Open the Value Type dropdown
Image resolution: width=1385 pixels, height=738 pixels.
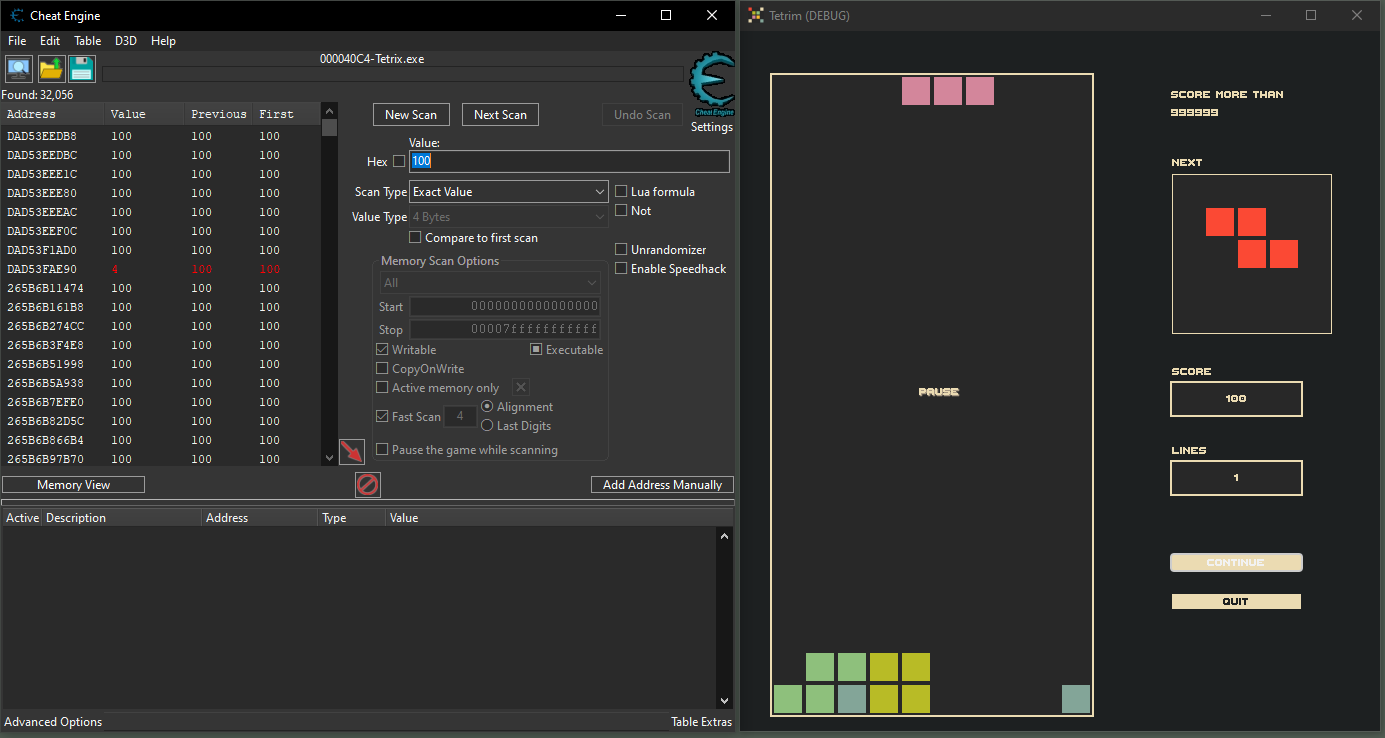click(509, 217)
